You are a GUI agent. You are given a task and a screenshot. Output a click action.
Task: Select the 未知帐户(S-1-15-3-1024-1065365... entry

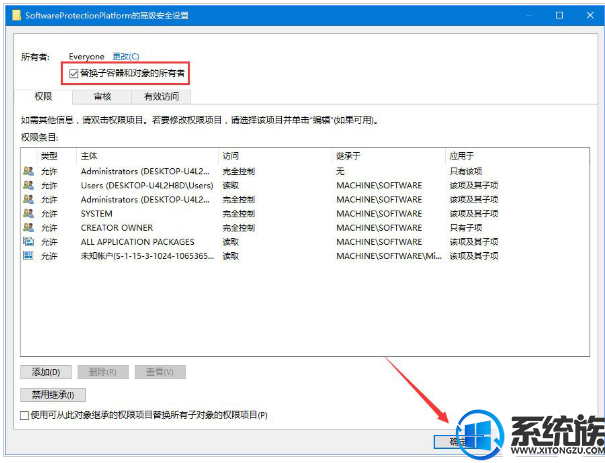click(x=305, y=256)
